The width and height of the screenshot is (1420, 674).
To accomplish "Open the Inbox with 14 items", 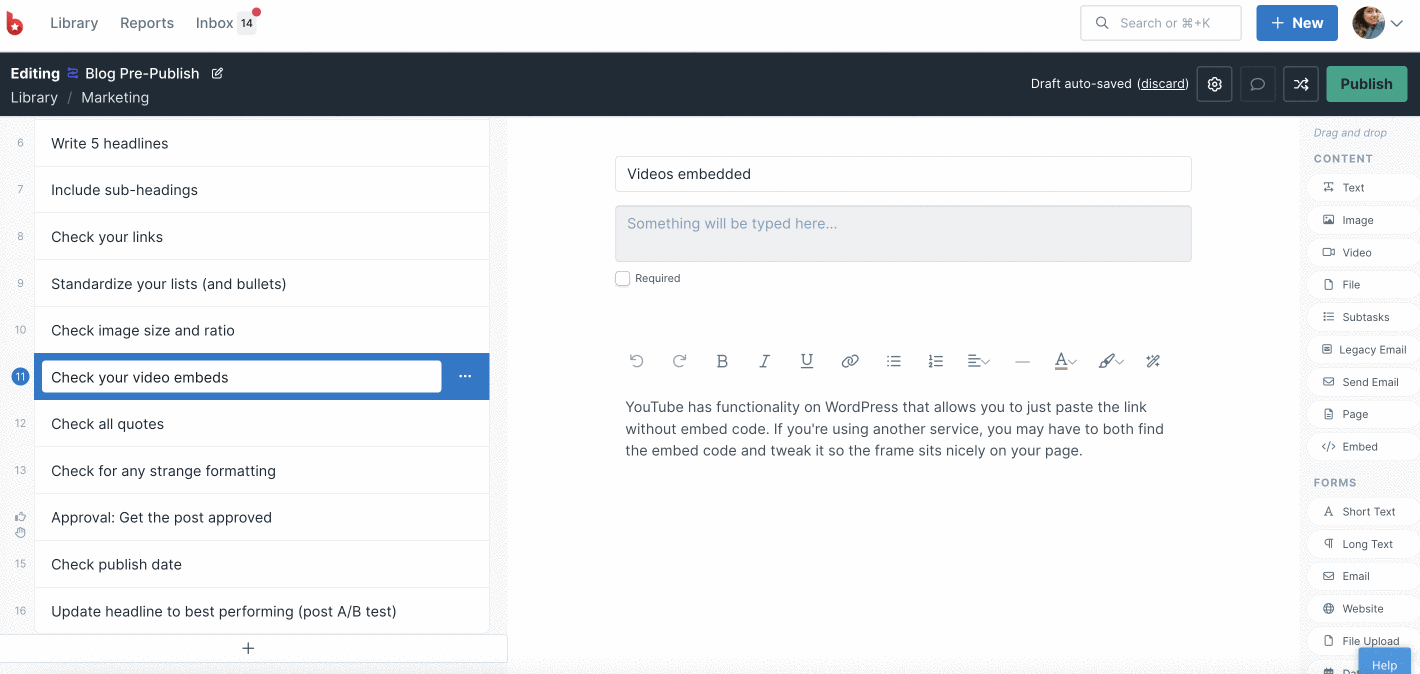I will pyautogui.click(x=226, y=23).
